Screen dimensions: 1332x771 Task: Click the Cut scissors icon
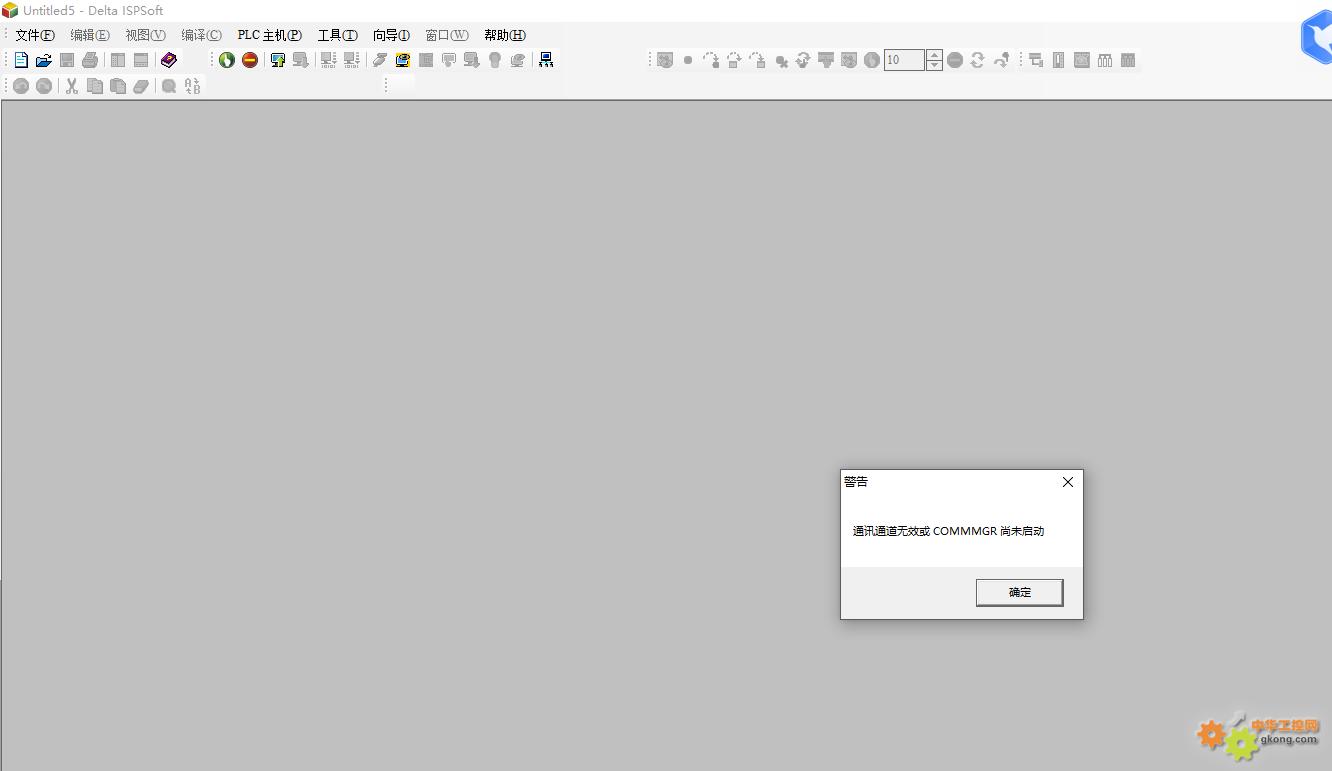[72, 86]
